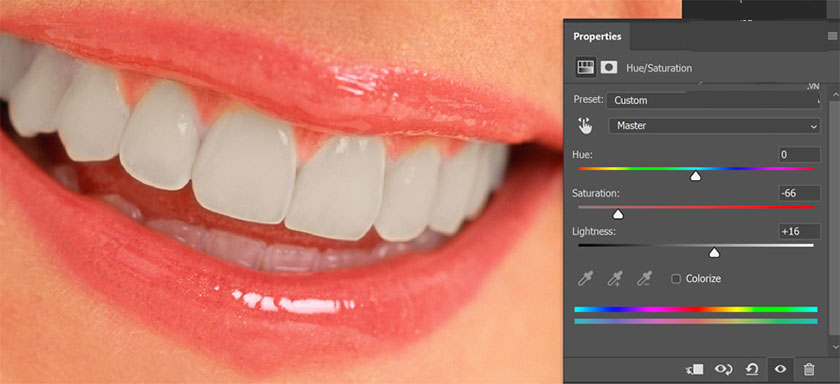
Task: Reset adjustment to defaults icon
Action: [x=752, y=370]
